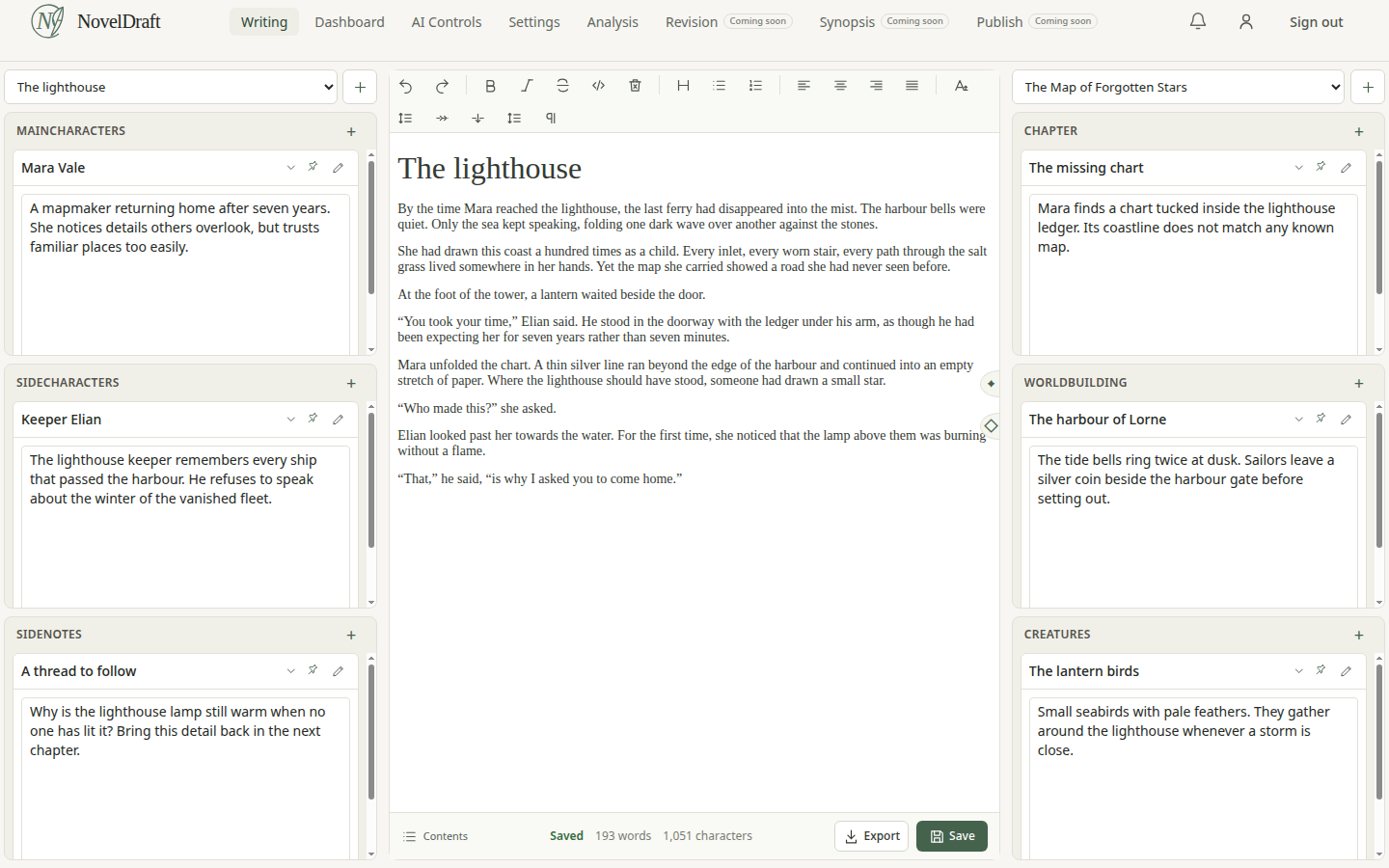Apply heading style with H icon
1389x868 pixels.
683,86
